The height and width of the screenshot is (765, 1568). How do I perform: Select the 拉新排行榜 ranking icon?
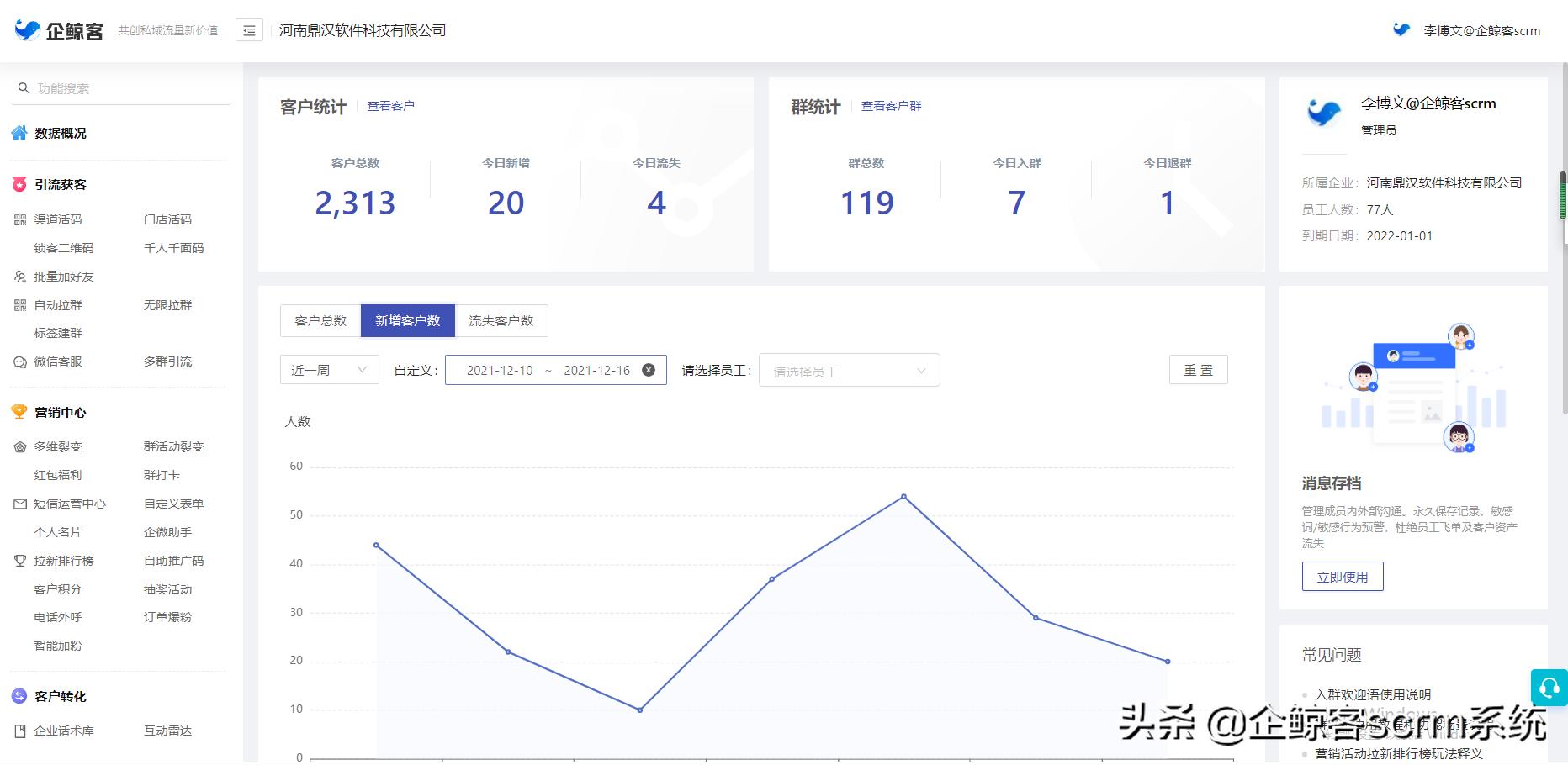tap(19, 560)
